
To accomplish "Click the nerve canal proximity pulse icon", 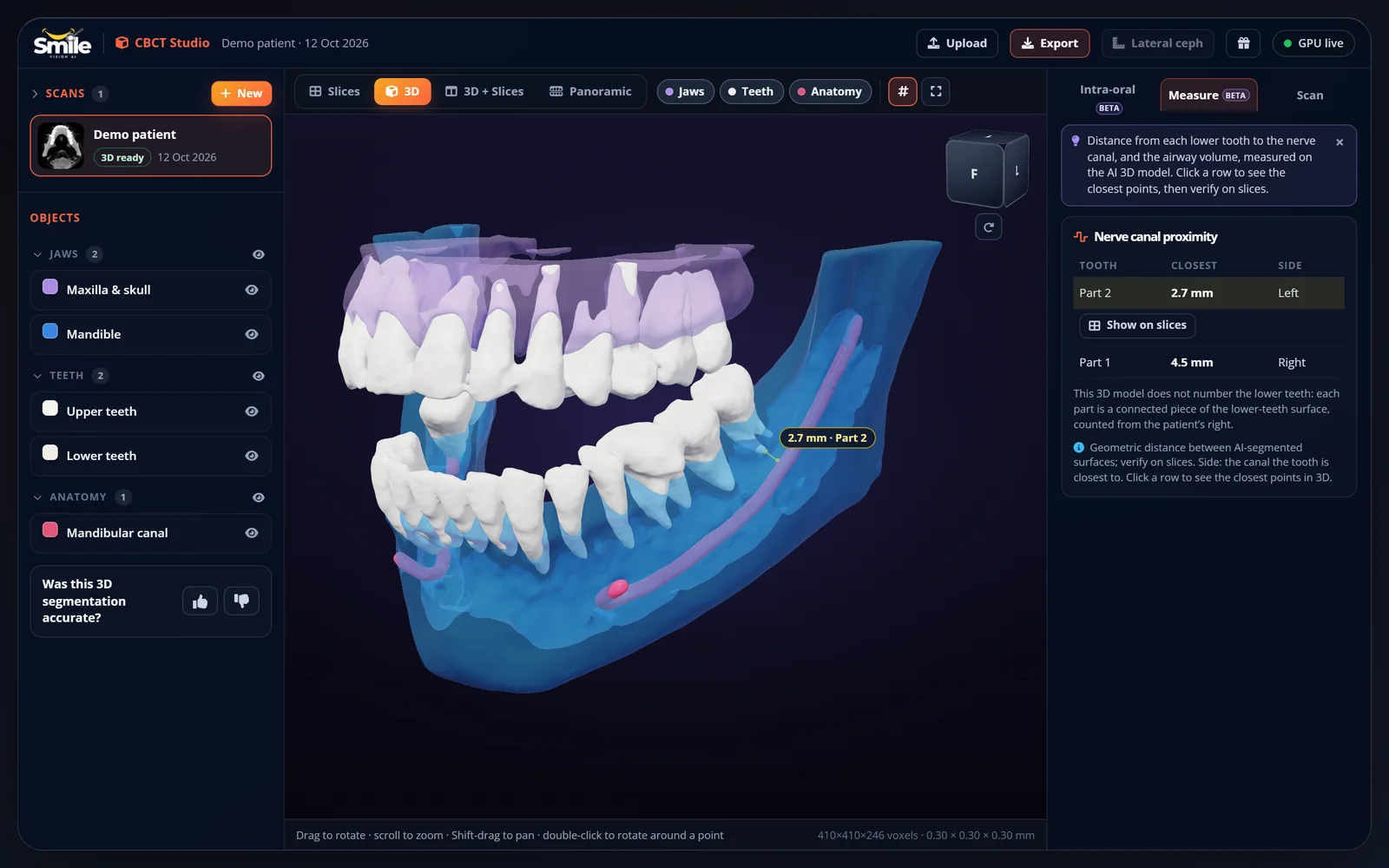I will pos(1081,237).
